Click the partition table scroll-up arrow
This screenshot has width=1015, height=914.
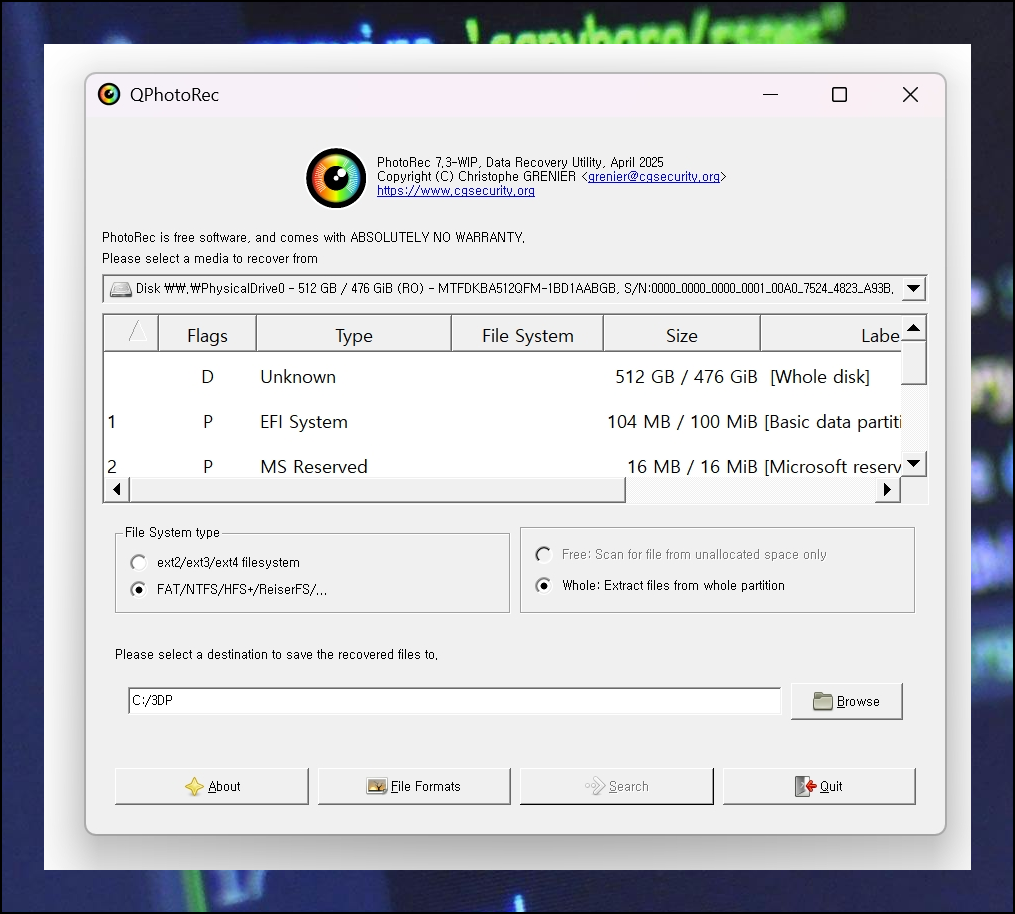(x=914, y=328)
